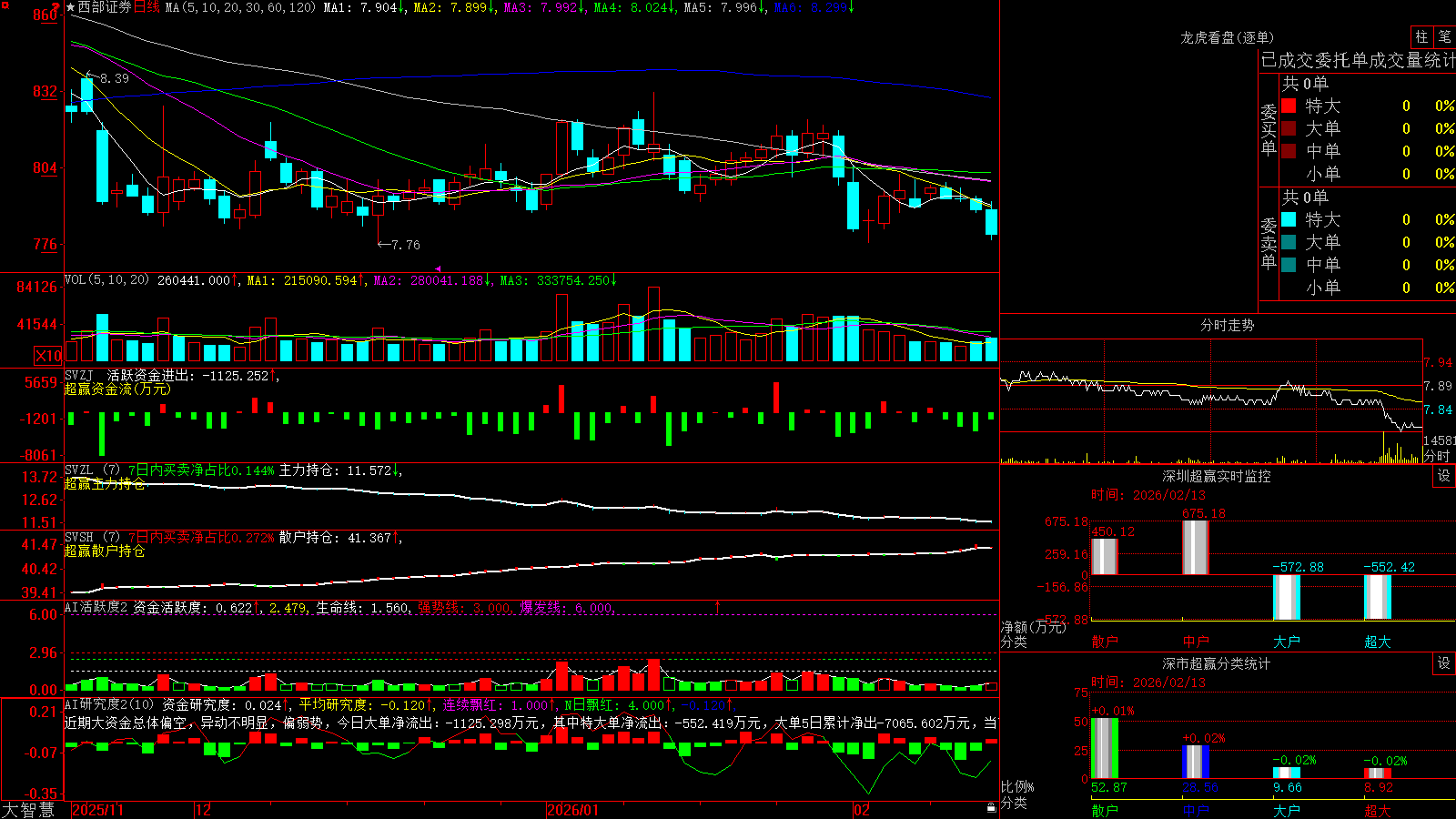This screenshot has width=1456, height=819.
Task: Click the 12 month marker on time axis
Action: [x=204, y=810]
